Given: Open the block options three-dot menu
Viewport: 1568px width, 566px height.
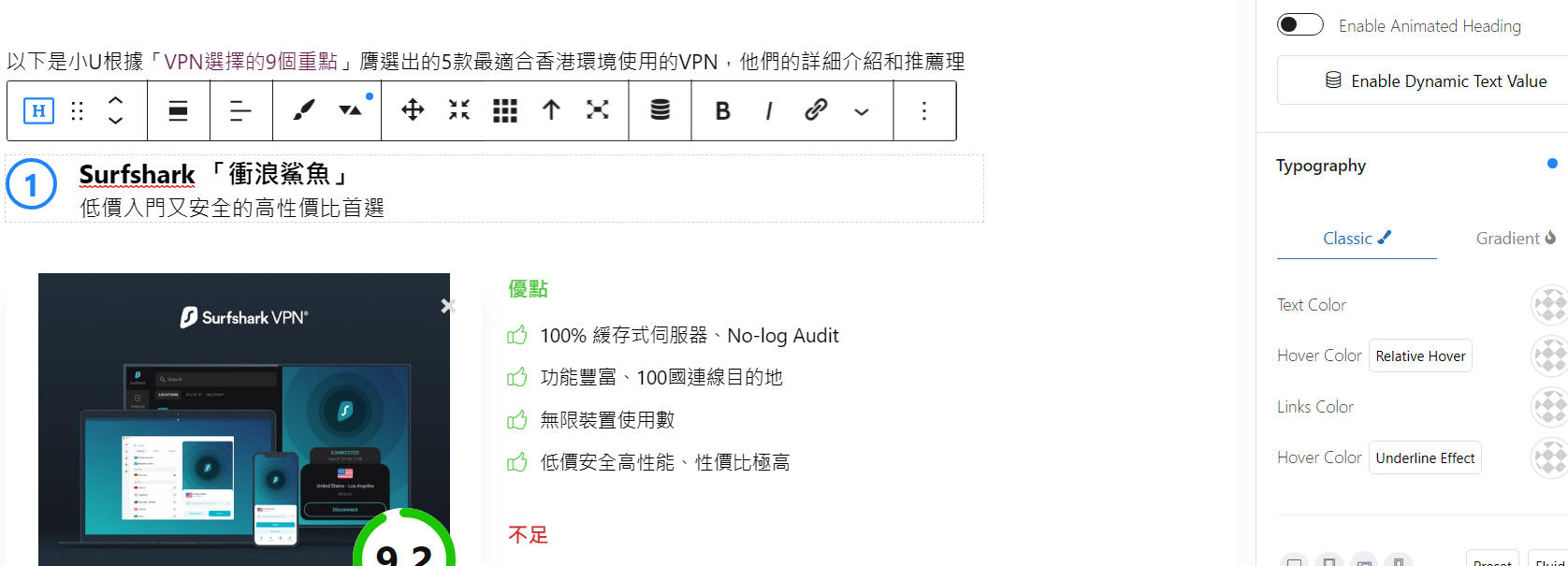Looking at the screenshot, I should [x=924, y=110].
